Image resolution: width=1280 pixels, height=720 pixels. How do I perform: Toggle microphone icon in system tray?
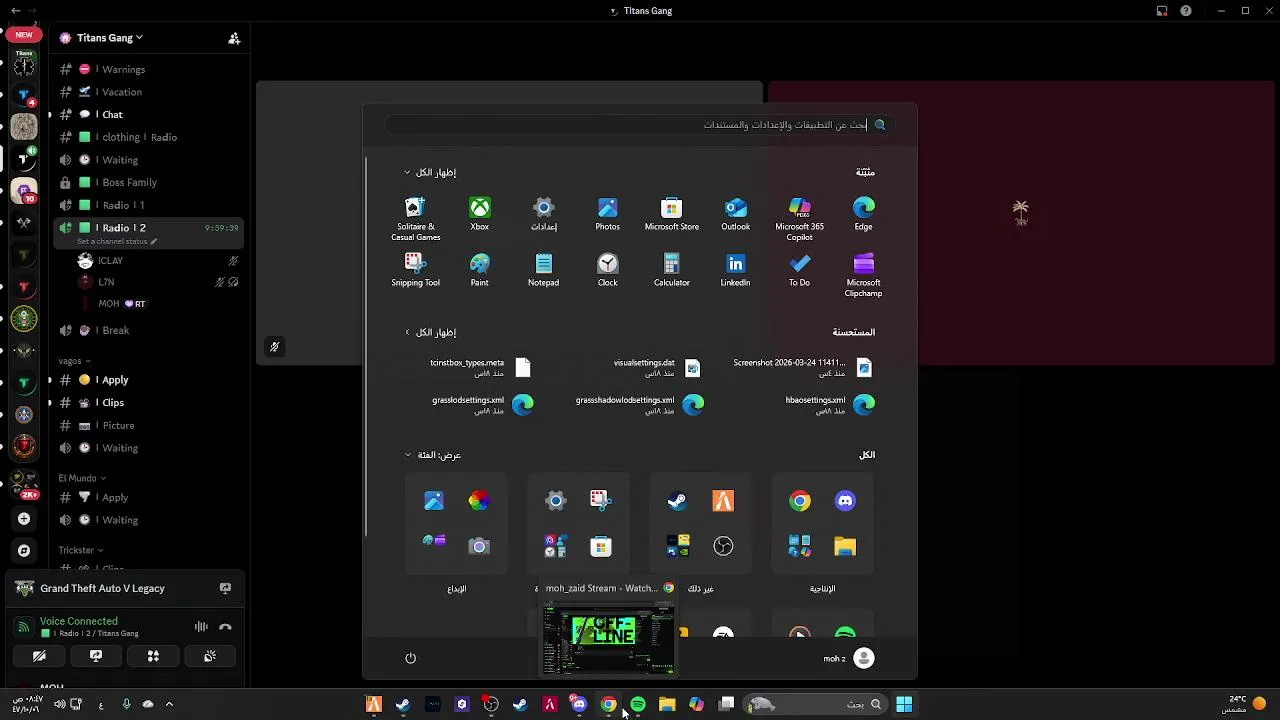(x=126, y=705)
